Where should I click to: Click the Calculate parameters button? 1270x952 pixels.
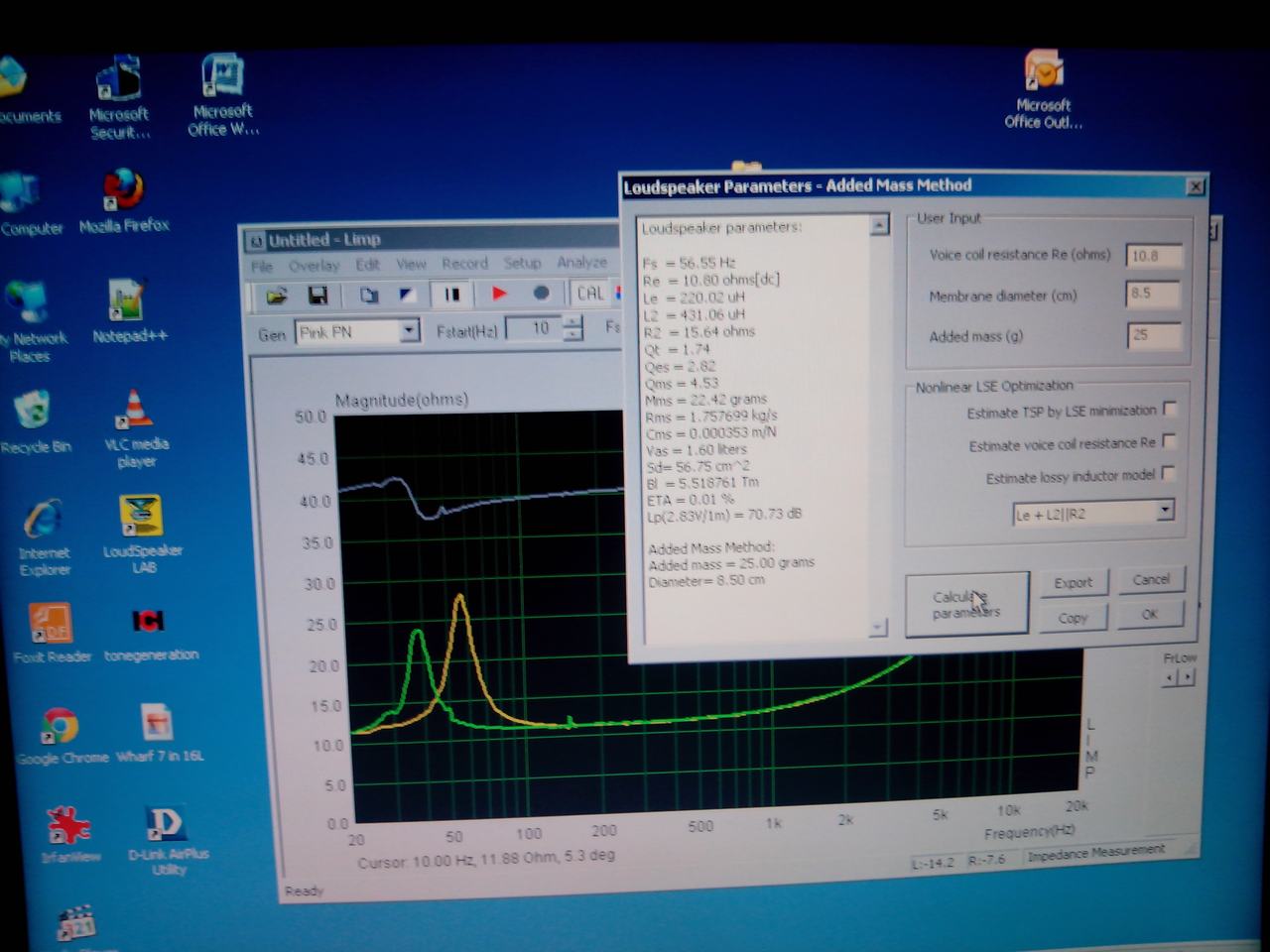coord(966,605)
